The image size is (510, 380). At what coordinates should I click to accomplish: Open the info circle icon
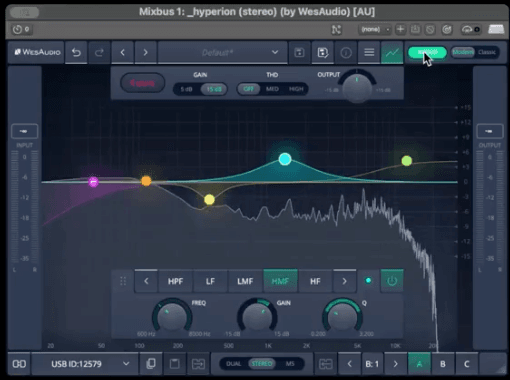click(x=346, y=52)
